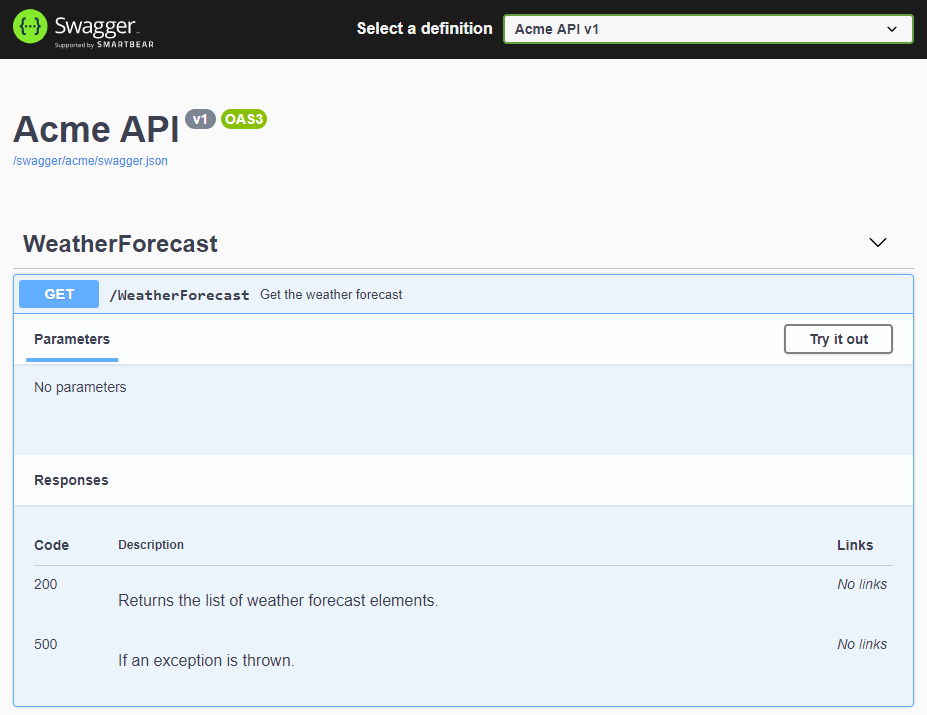Click the 500 response code

click(x=46, y=645)
